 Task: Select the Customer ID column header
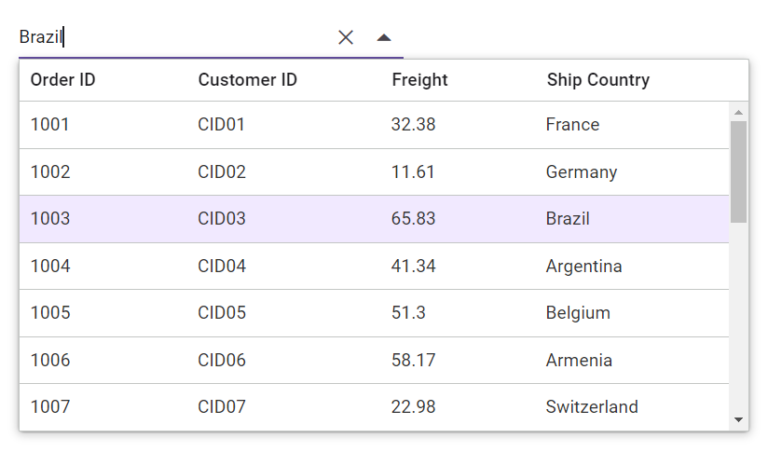point(247,80)
